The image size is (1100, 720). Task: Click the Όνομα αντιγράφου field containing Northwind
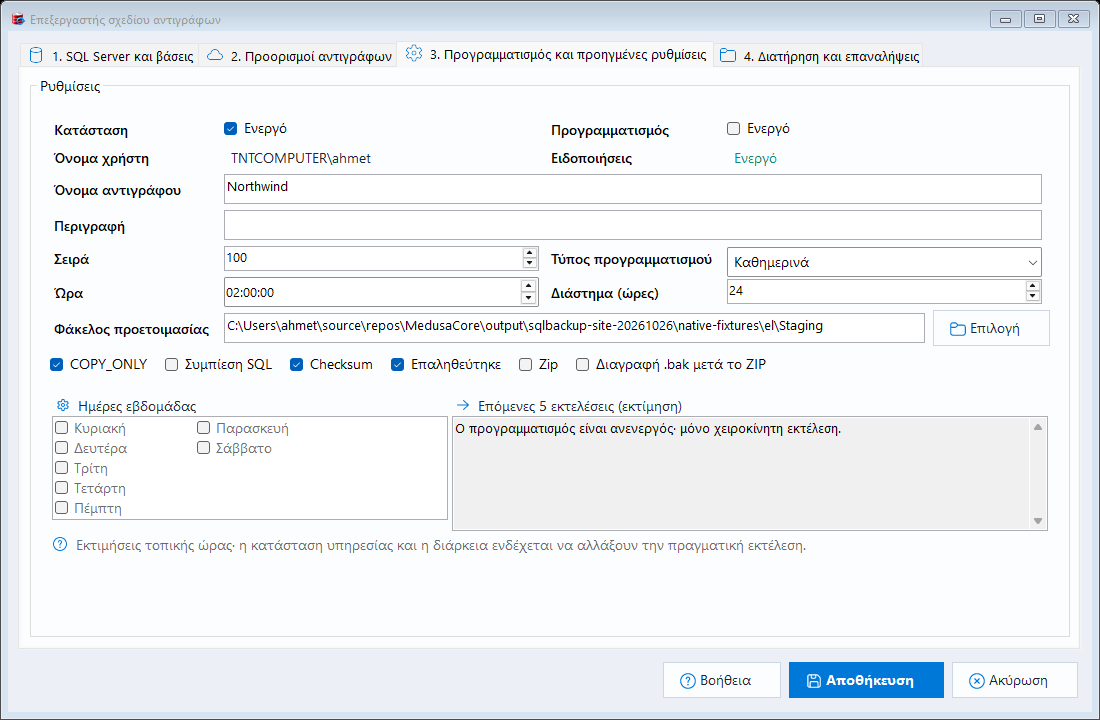coord(633,189)
